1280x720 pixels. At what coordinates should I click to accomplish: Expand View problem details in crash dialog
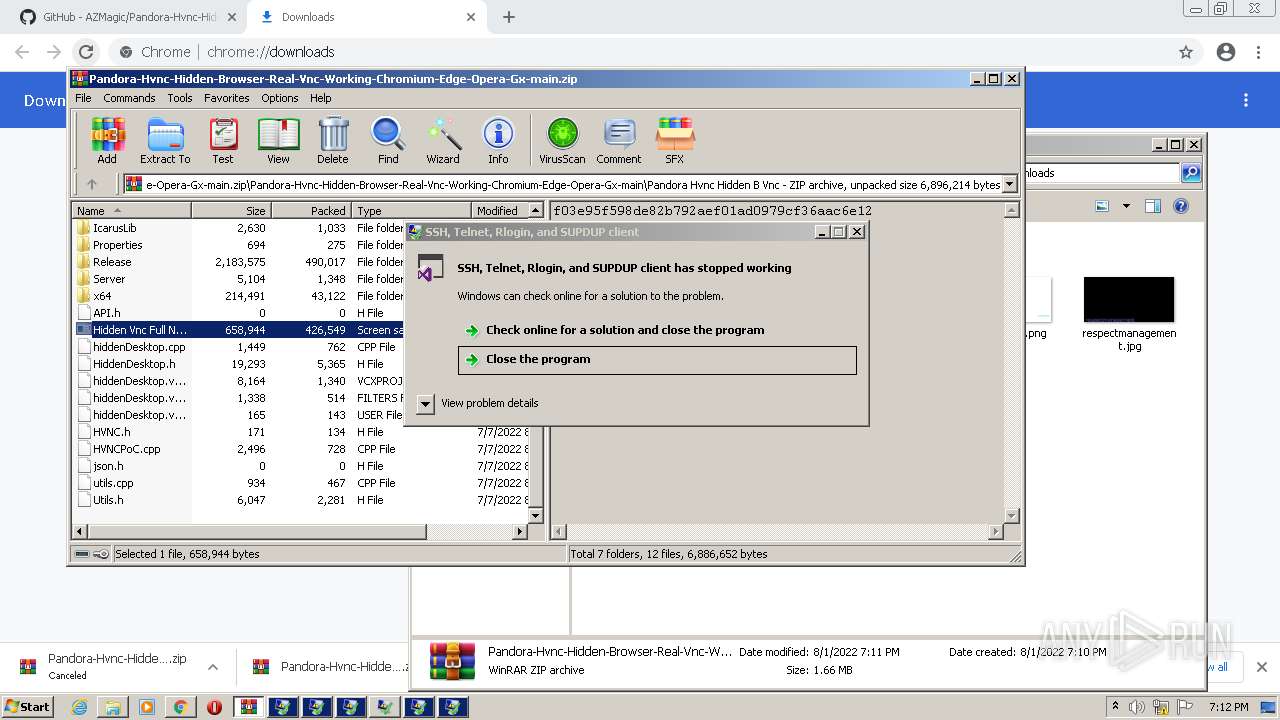[425, 403]
